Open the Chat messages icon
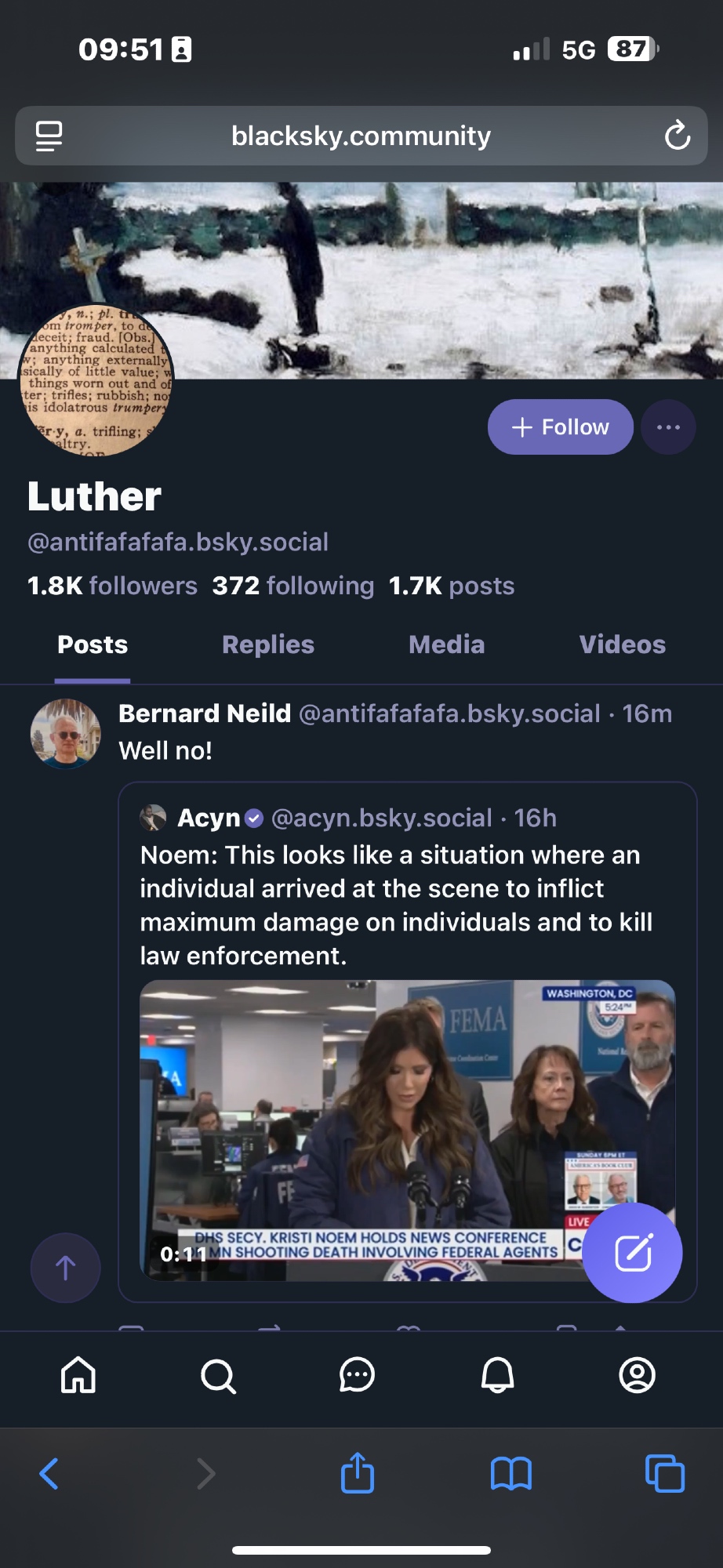The height and width of the screenshot is (1568, 723). [357, 1375]
